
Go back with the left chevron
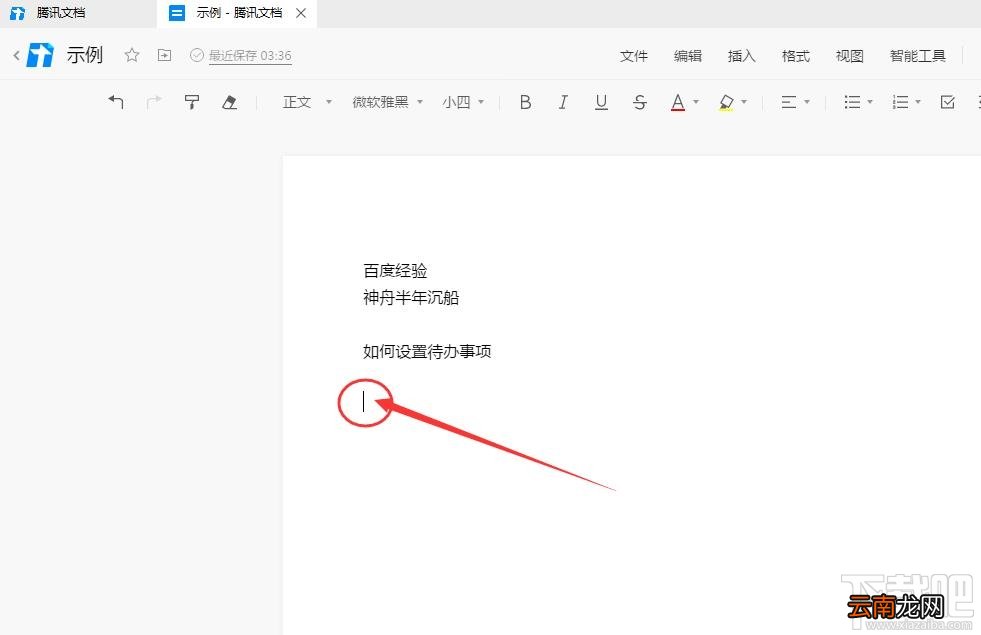pyautogui.click(x=16, y=55)
